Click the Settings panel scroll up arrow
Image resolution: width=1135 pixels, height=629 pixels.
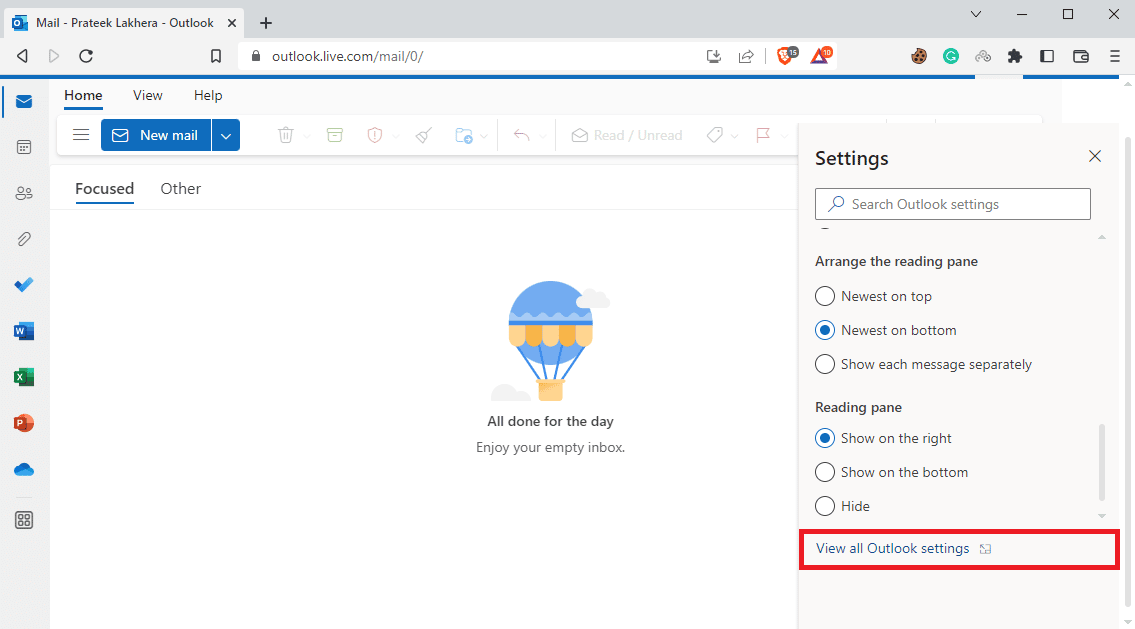(x=1102, y=237)
